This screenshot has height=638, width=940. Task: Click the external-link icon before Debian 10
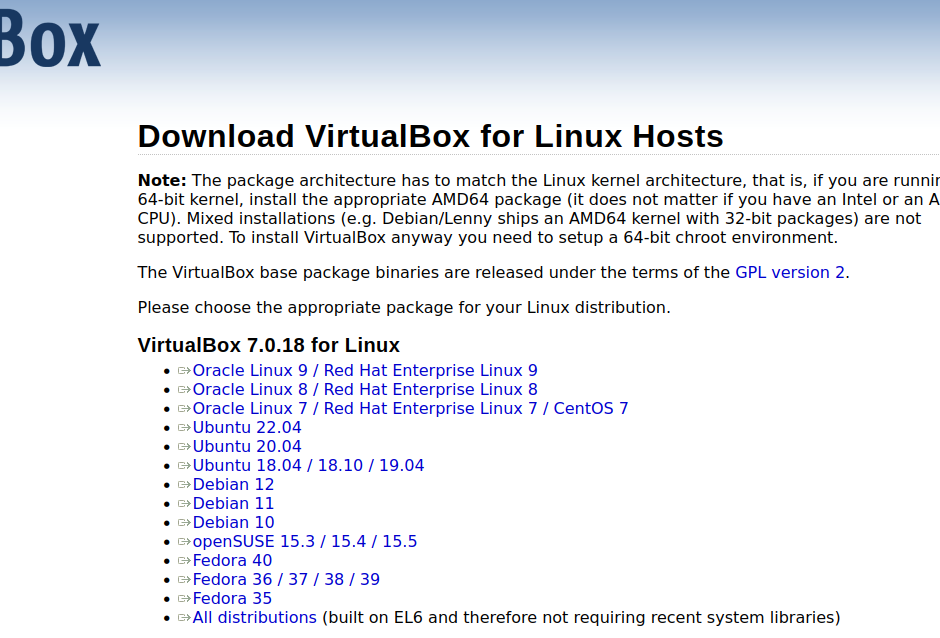pos(184,523)
